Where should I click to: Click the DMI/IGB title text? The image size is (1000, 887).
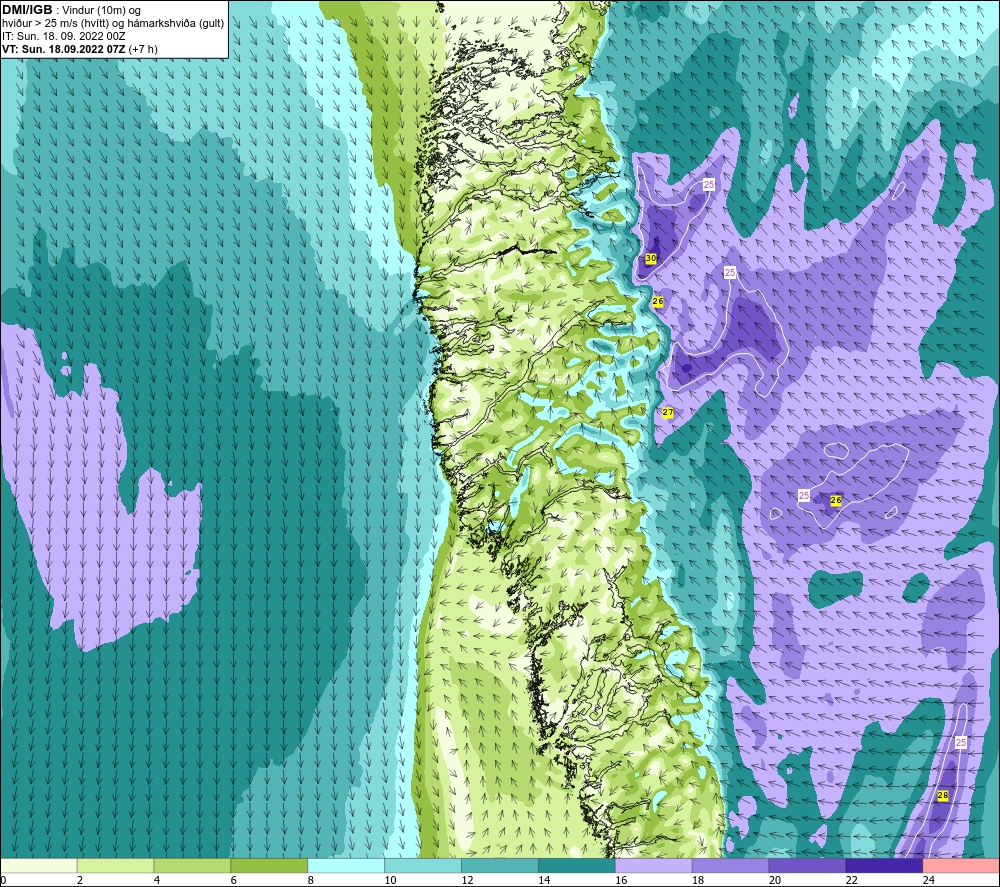coord(27,10)
